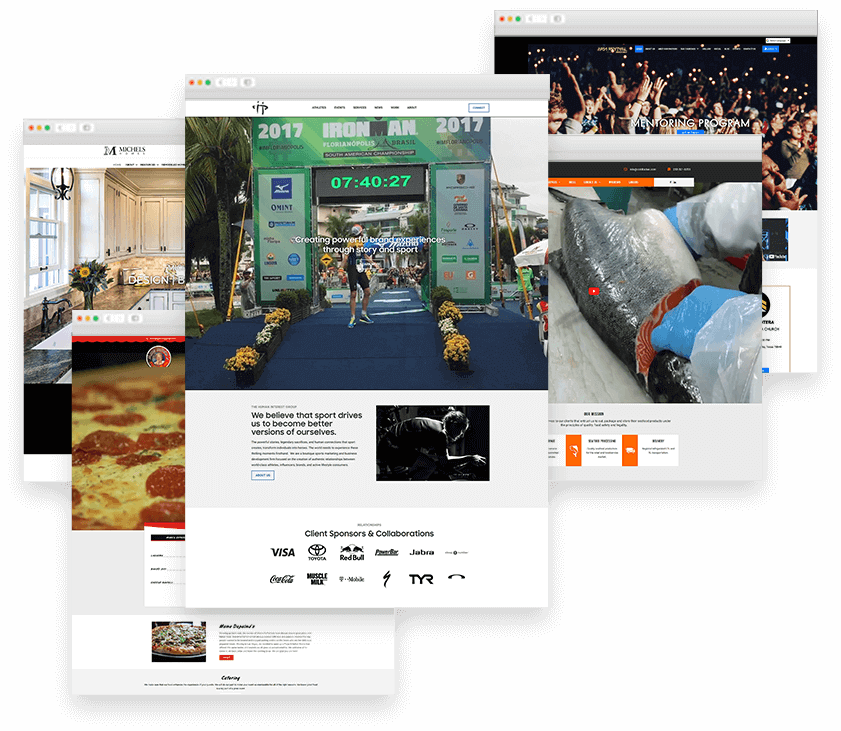Select the About menu item in the navbar

[412, 107]
